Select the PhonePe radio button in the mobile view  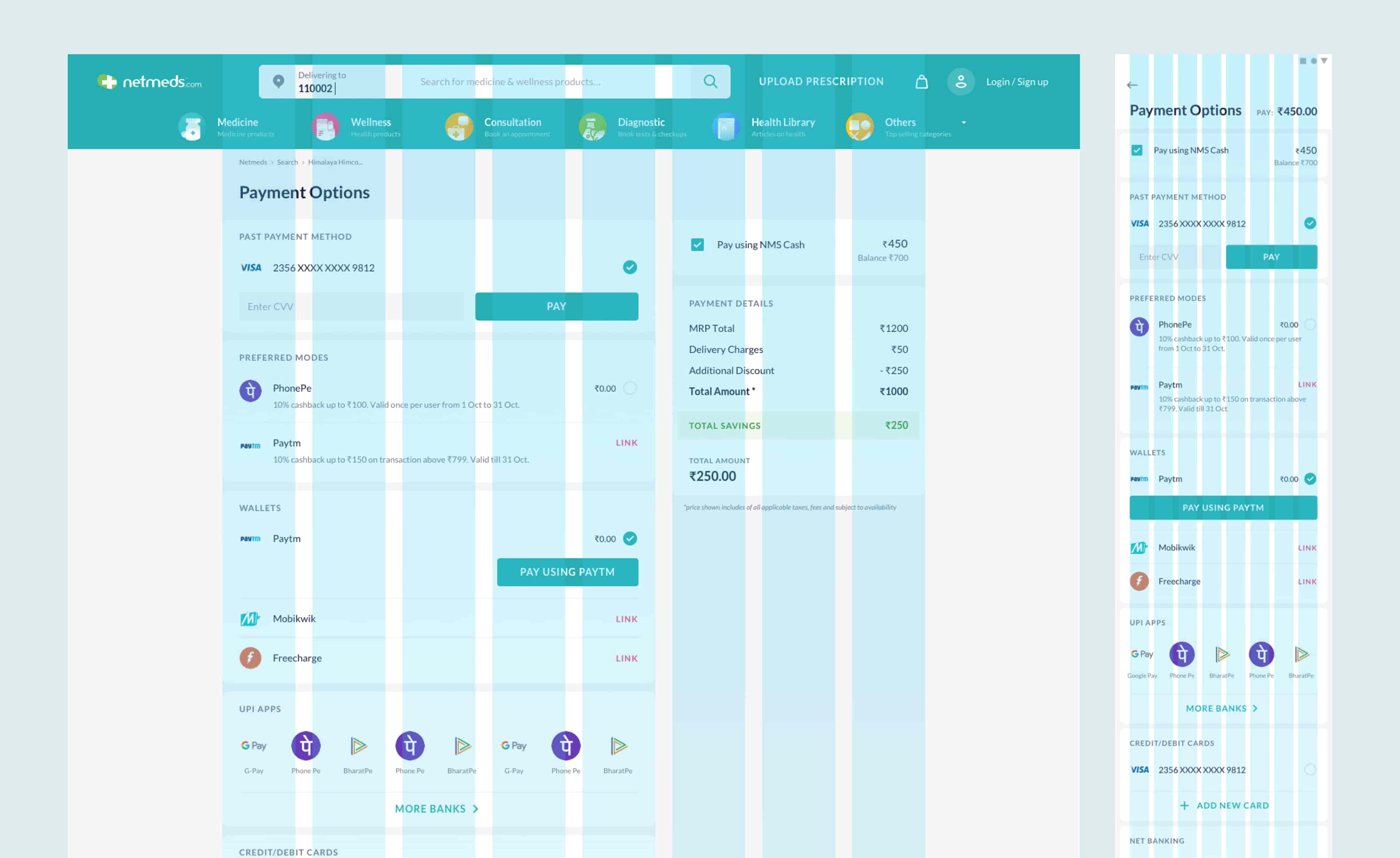[x=1310, y=324]
